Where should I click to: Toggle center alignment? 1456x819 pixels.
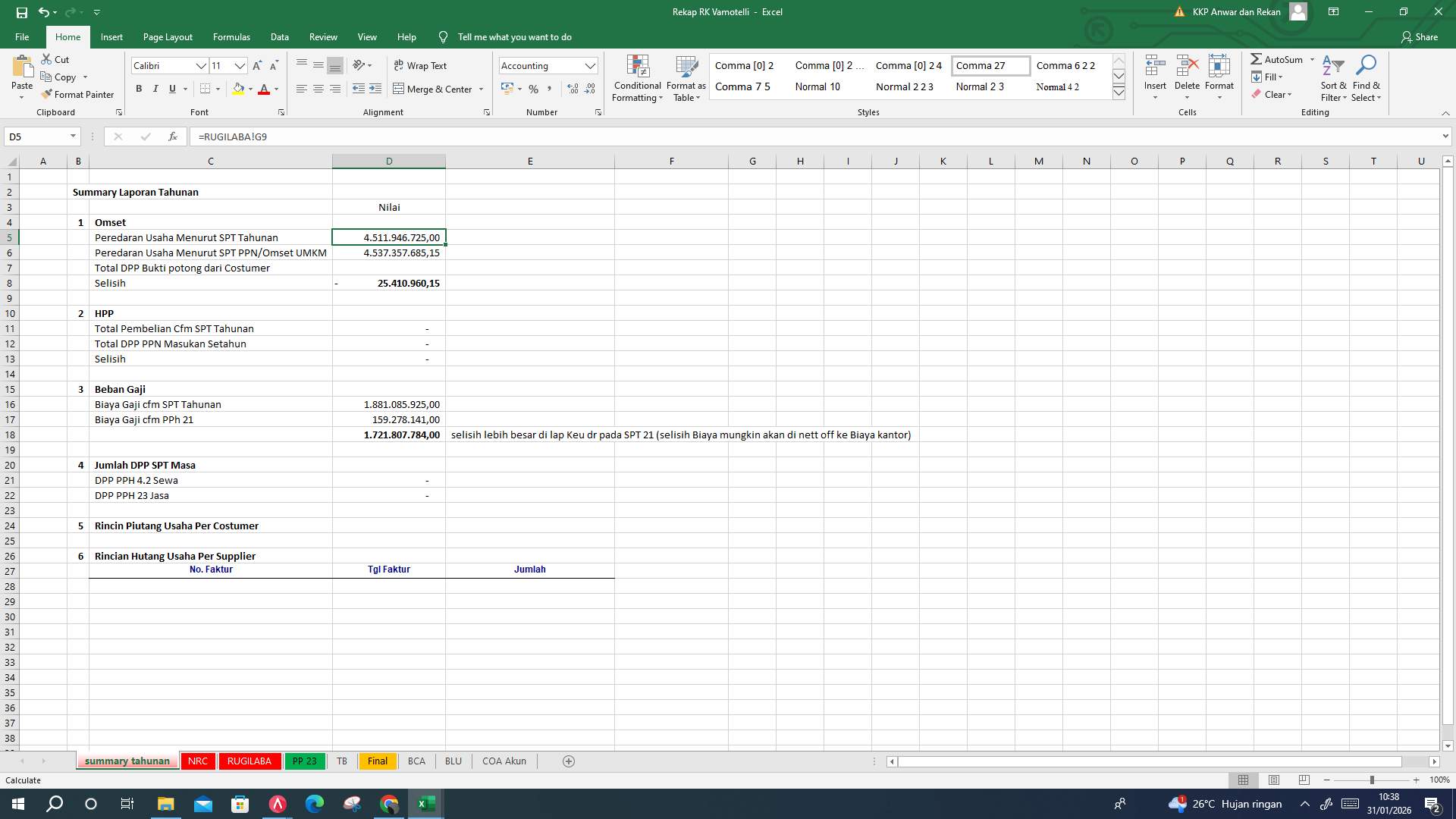(x=318, y=89)
